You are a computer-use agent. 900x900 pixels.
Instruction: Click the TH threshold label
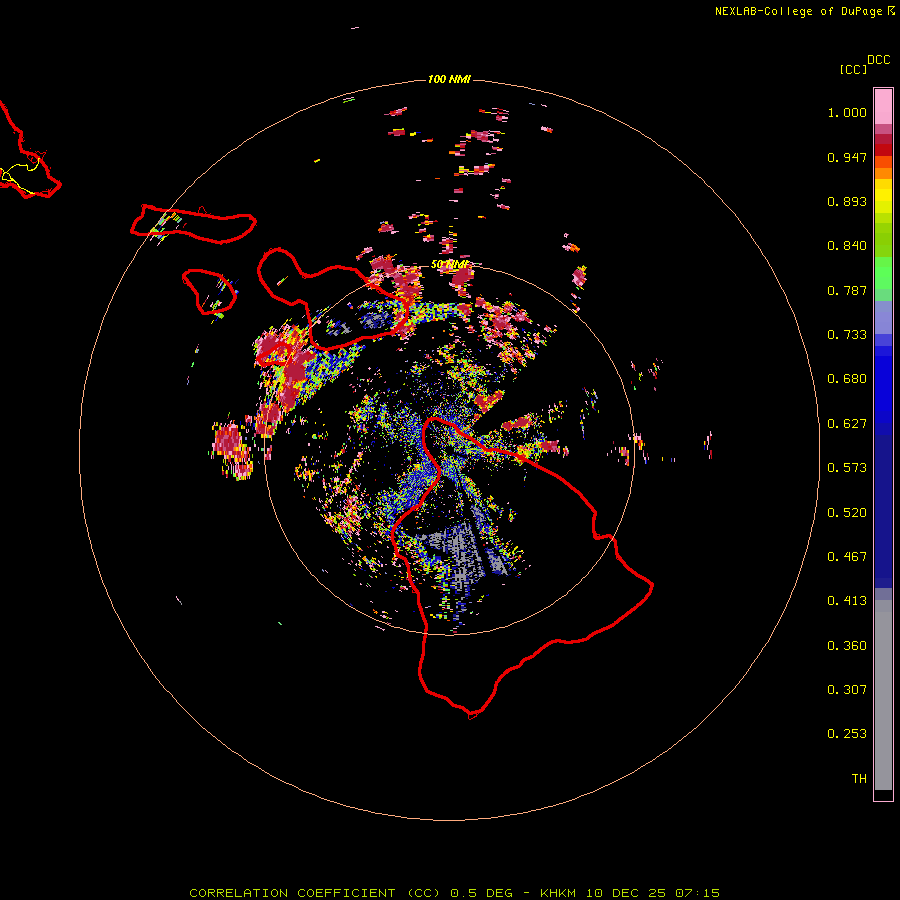point(858,778)
